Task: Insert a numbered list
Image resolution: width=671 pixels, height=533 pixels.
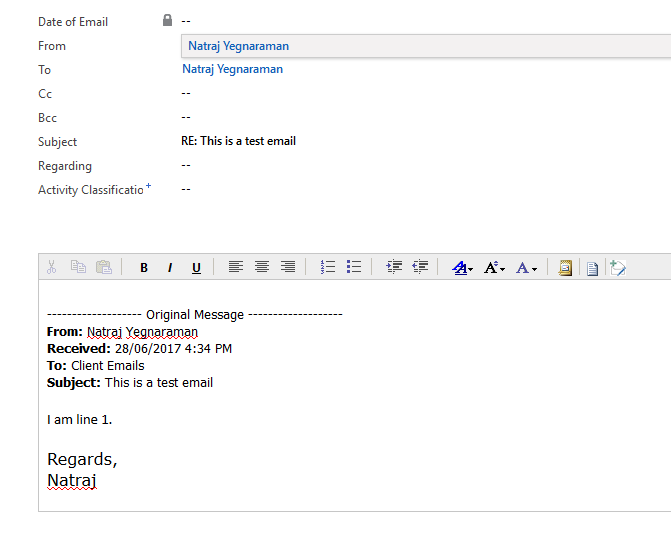Action: 328,267
